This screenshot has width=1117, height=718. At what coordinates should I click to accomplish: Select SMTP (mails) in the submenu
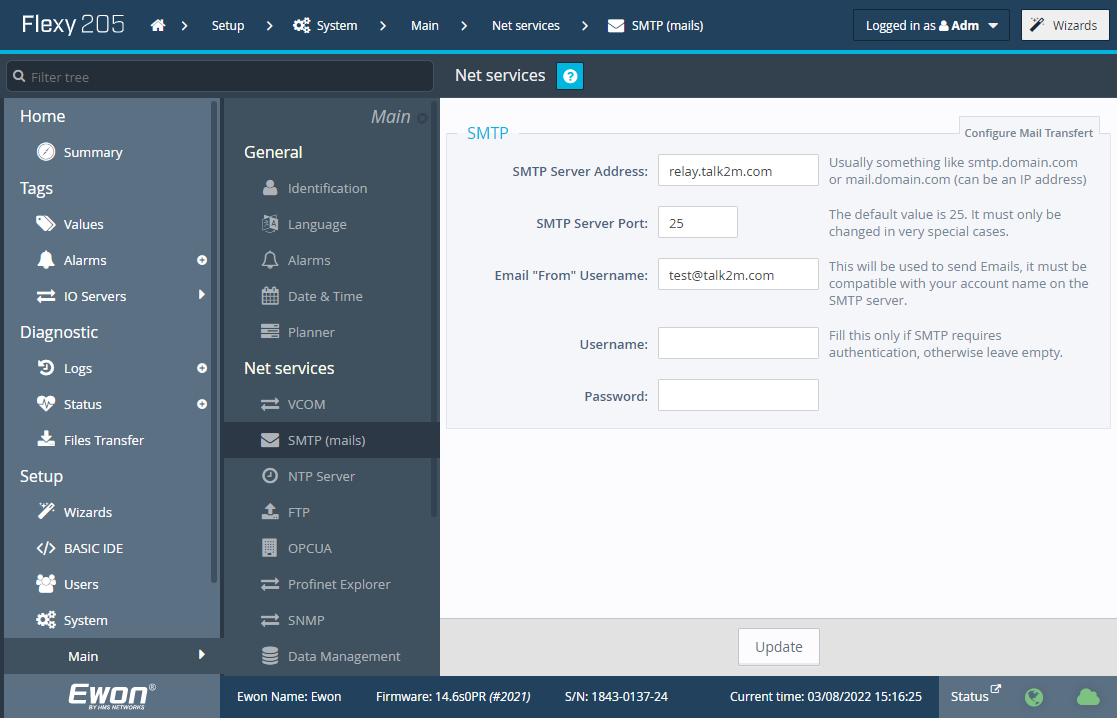[x=331, y=440]
